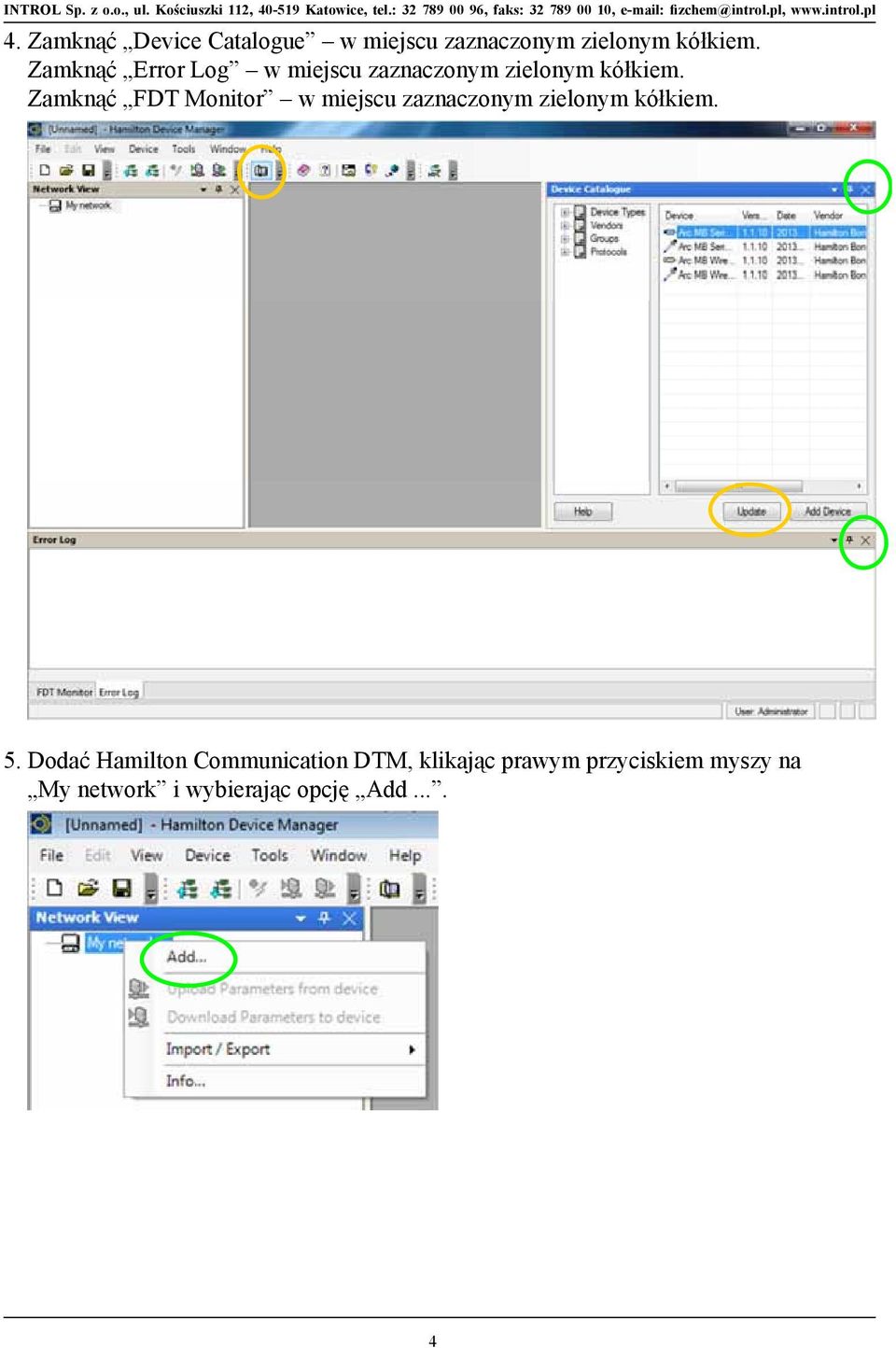The height and width of the screenshot is (1348, 896).
Task: Click Open folder icon in upper screenshot toolbar
Action: 65,170
